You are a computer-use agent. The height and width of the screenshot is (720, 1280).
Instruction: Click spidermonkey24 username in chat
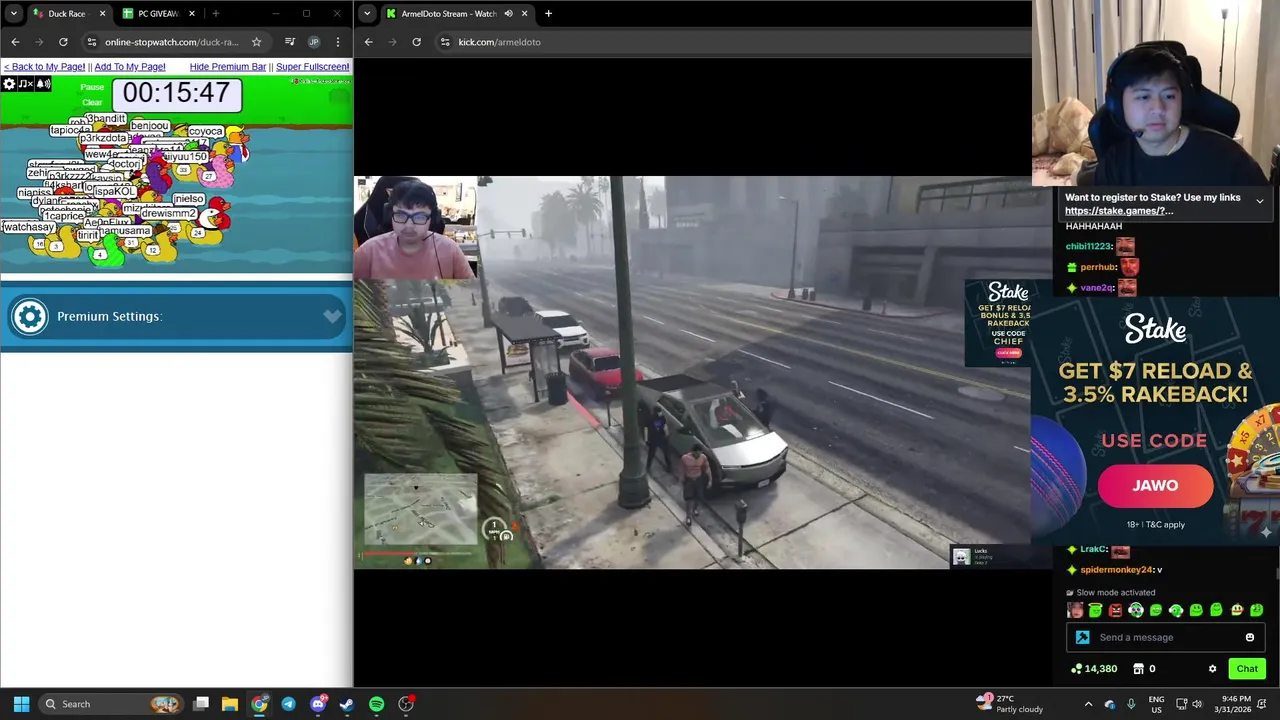point(1116,570)
